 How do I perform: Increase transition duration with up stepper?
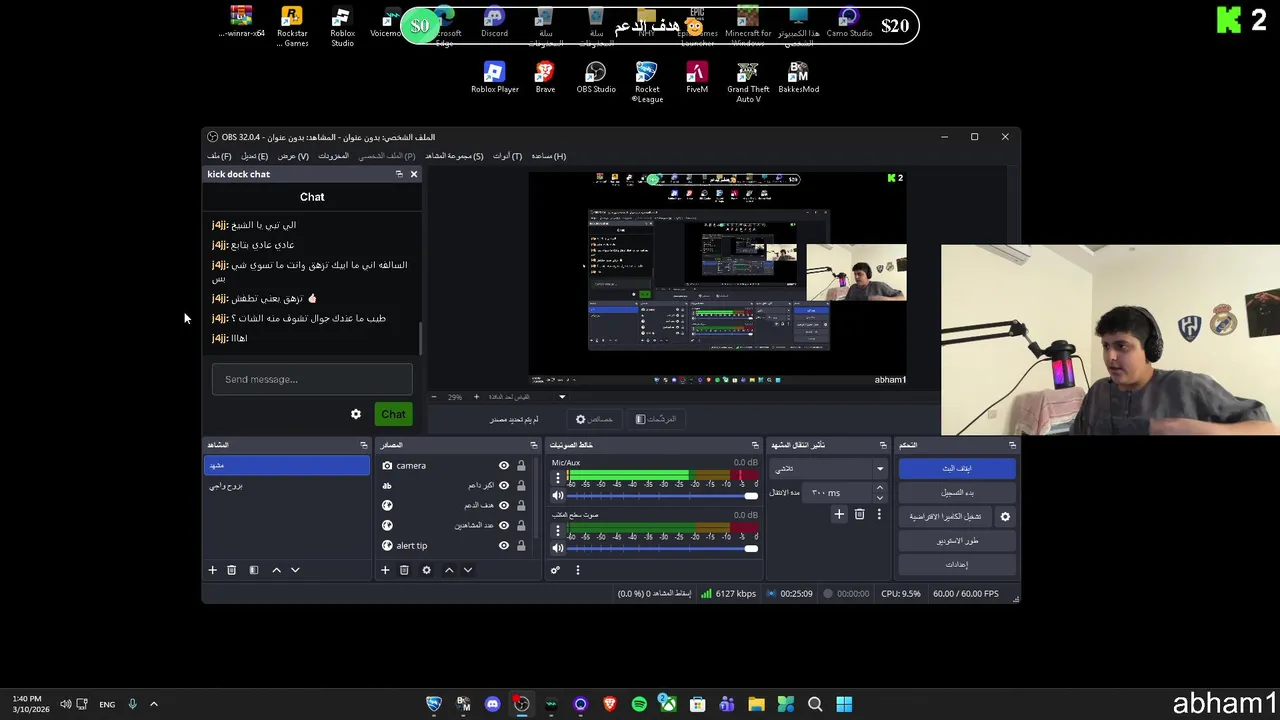click(x=879, y=488)
